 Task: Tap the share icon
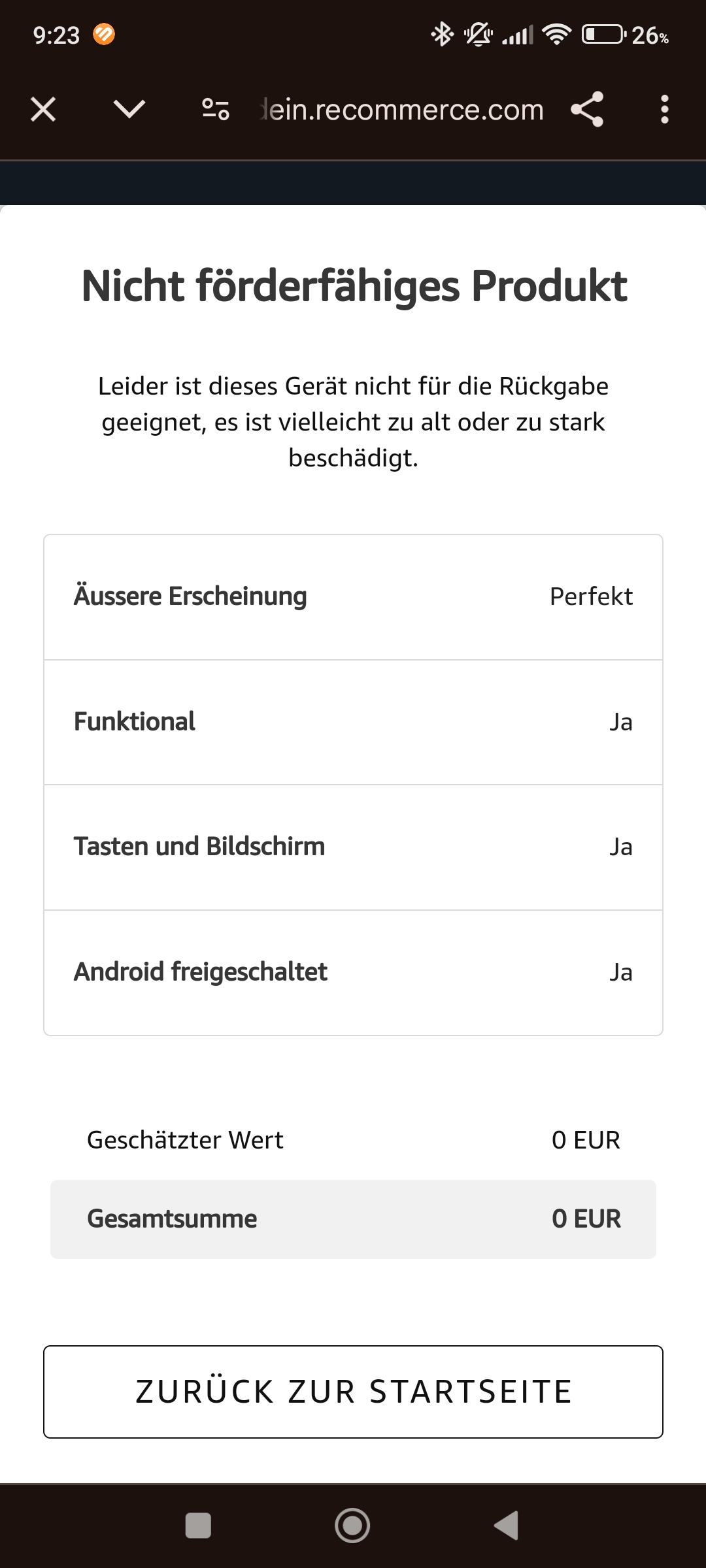click(587, 109)
